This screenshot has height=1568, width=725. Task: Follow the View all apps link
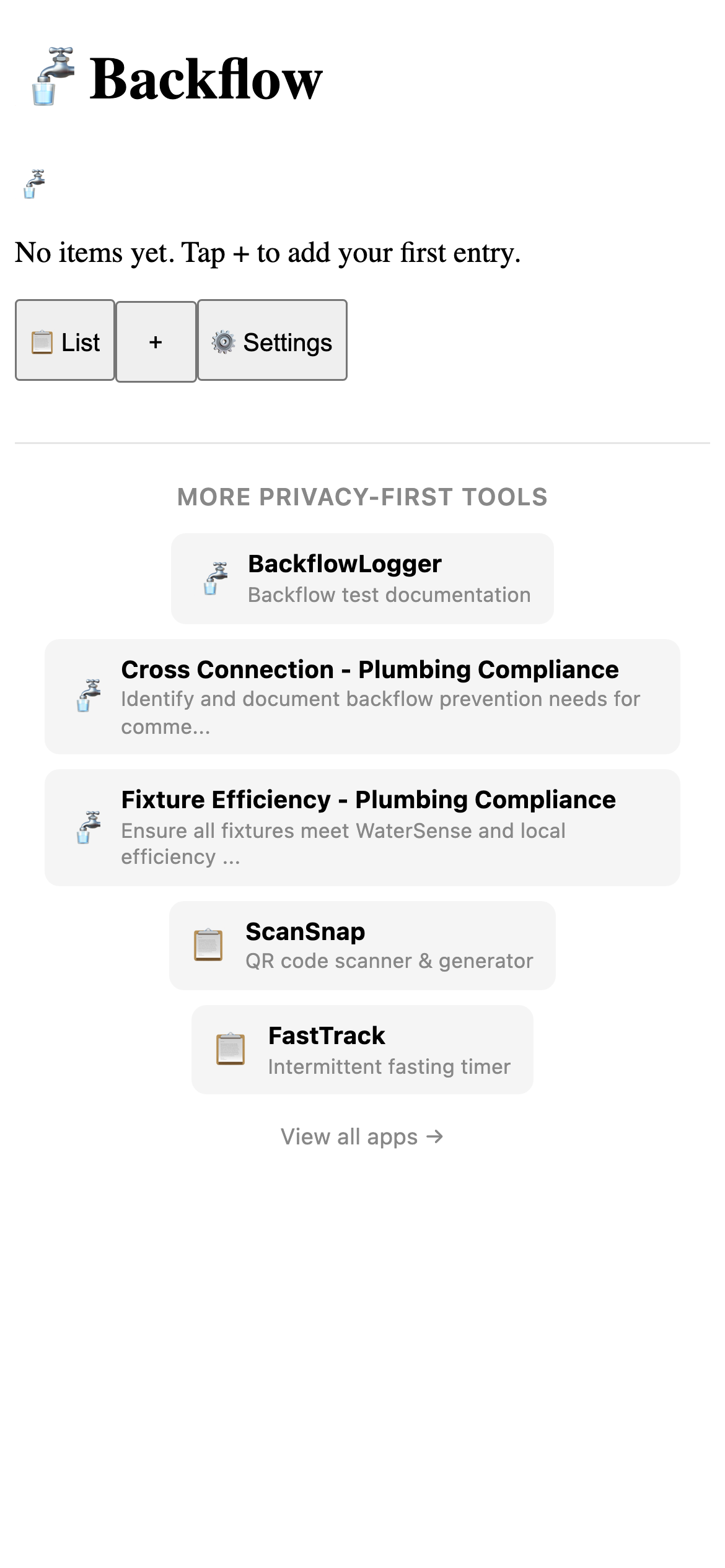click(362, 1136)
